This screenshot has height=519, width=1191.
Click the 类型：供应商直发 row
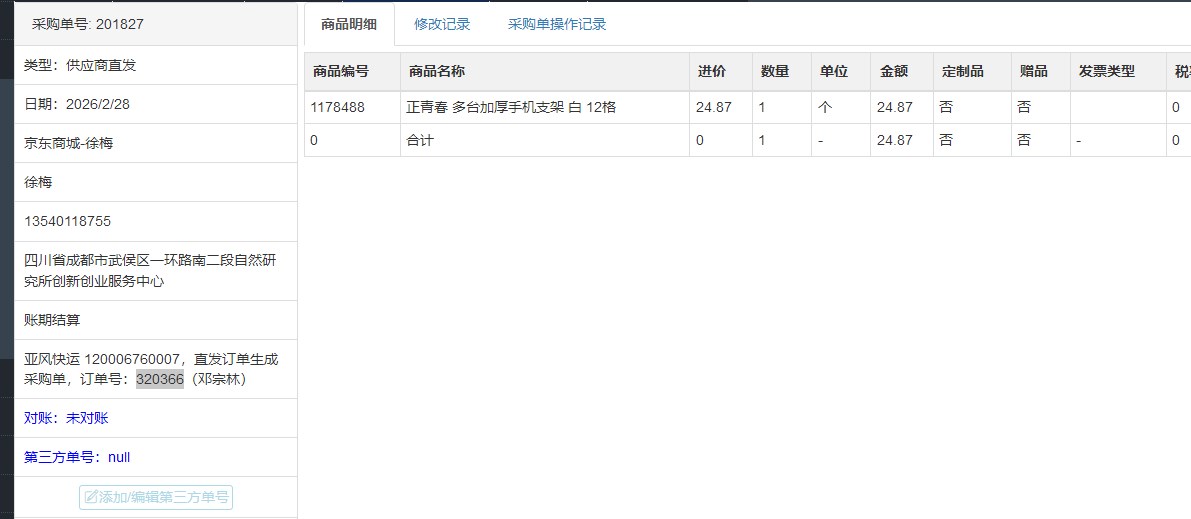[80, 65]
